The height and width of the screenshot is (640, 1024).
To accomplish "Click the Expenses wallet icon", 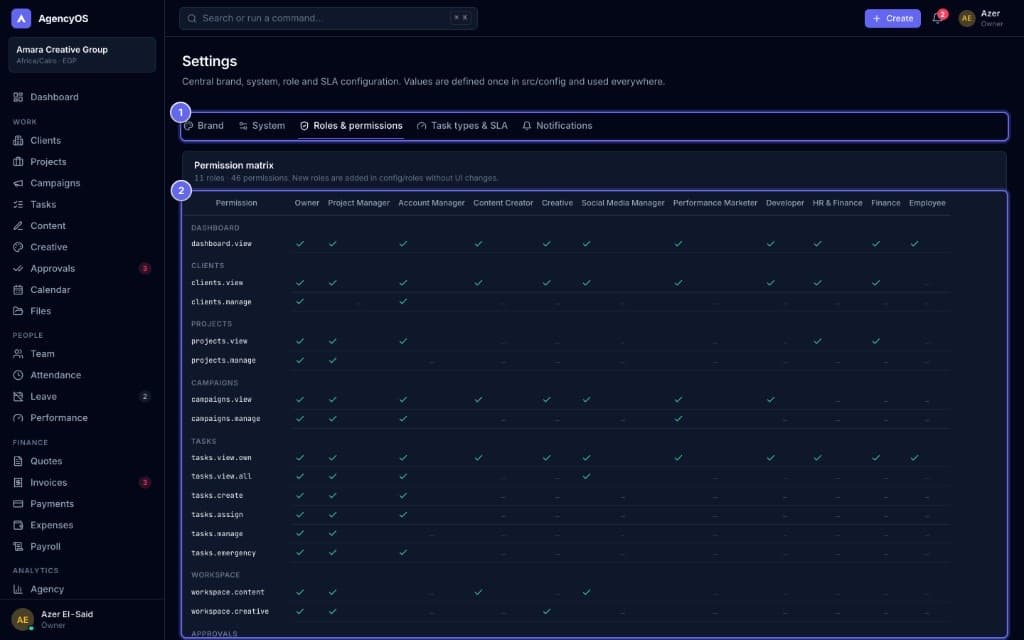I will point(18,525).
